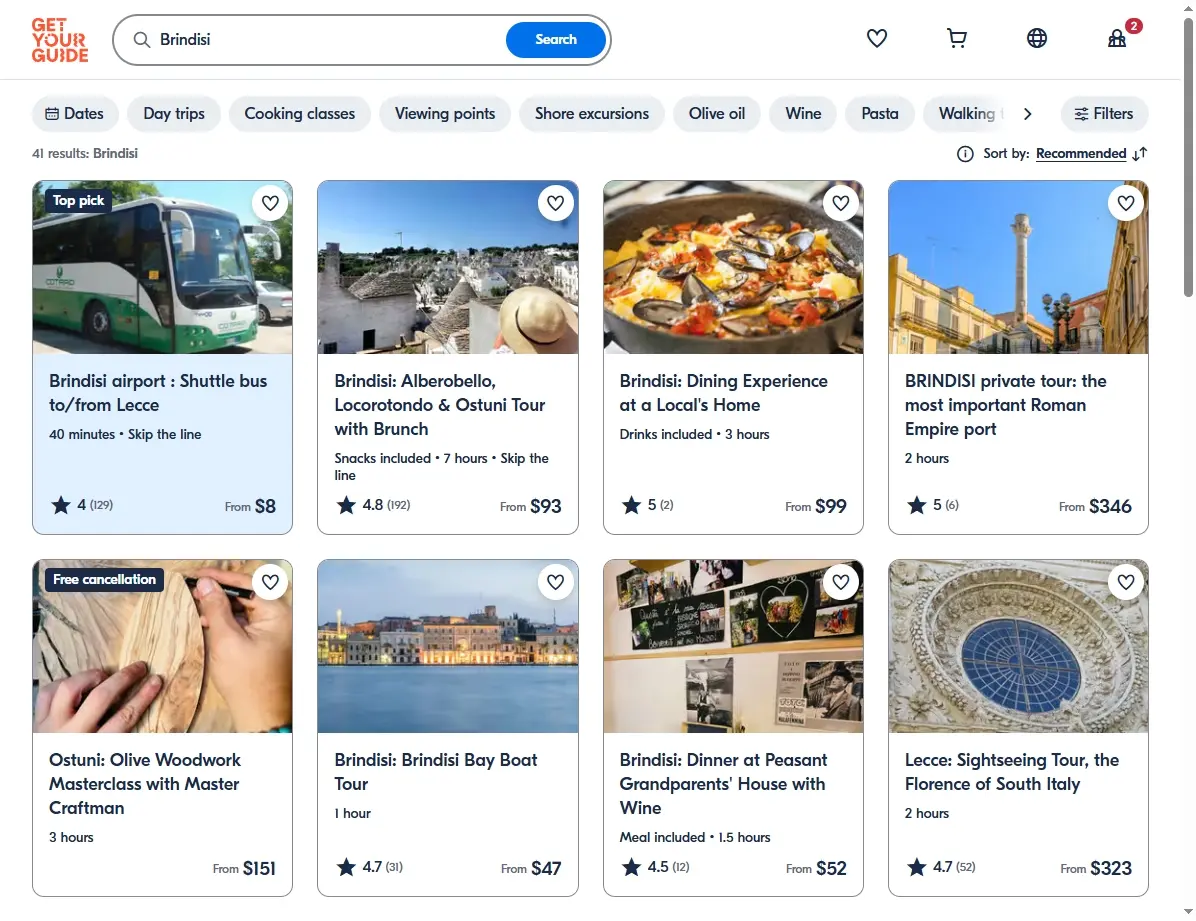Click the 'Drinks included • 3 hours' text
1196x921 pixels.
(x=694, y=434)
